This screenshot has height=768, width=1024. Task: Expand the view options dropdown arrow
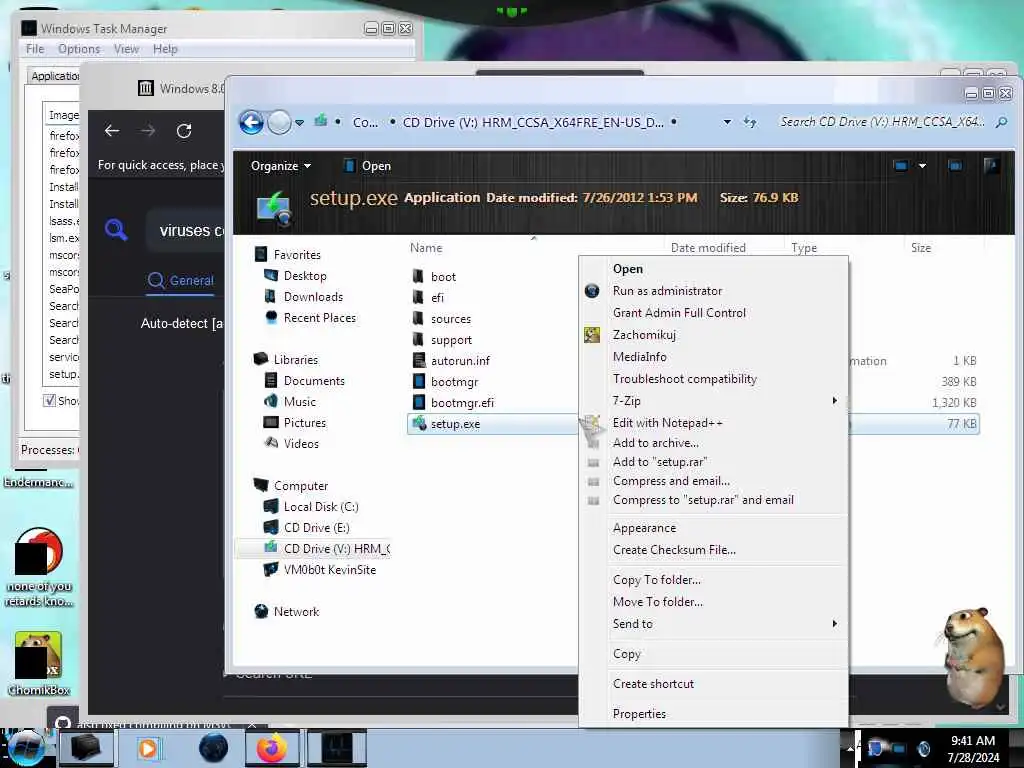coord(922,166)
